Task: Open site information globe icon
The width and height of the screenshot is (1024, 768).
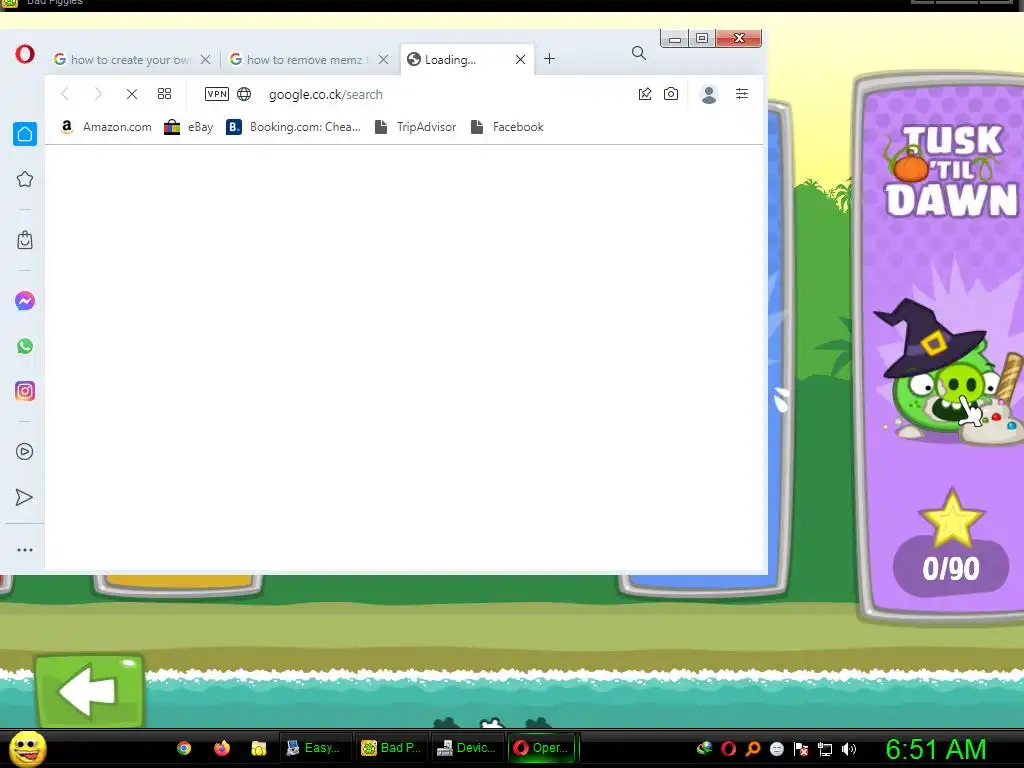Action: tap(244, 94)
